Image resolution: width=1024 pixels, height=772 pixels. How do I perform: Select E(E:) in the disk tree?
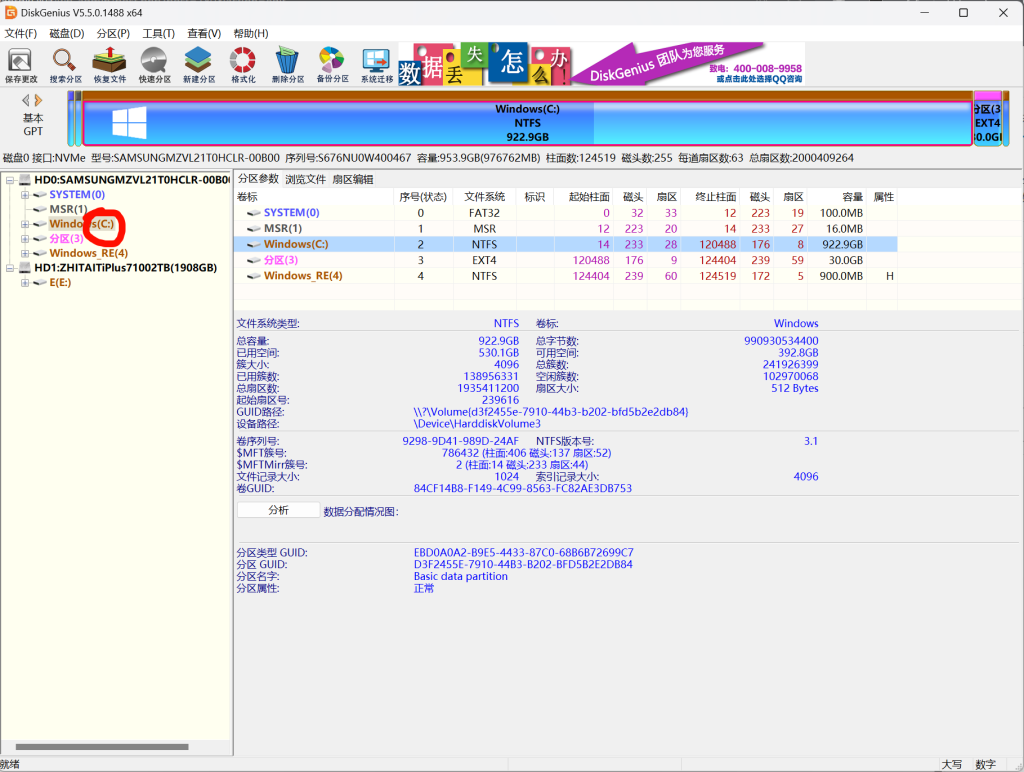(x=60, y=283)
